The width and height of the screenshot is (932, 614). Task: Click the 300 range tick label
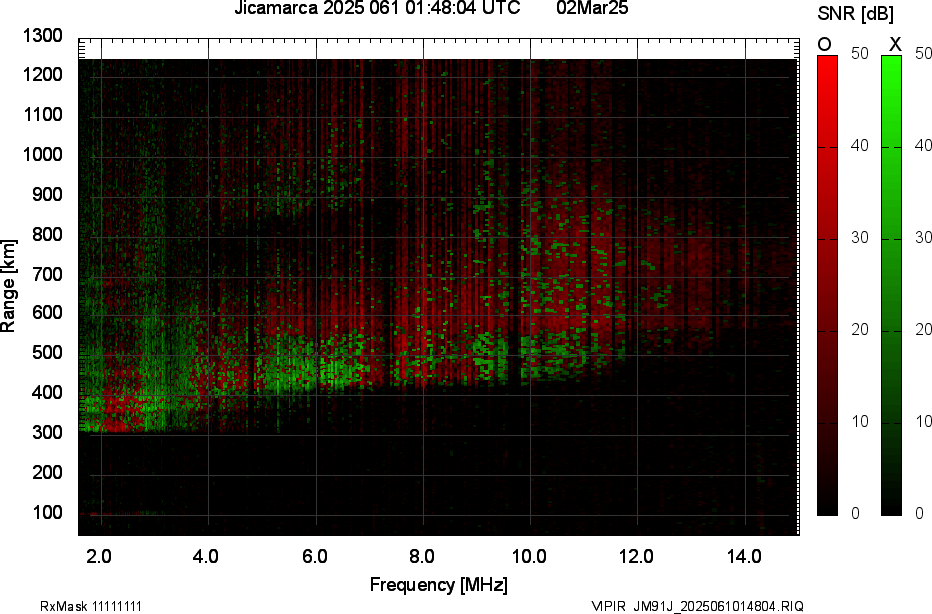pyautogui.click(x=47, y=432)
